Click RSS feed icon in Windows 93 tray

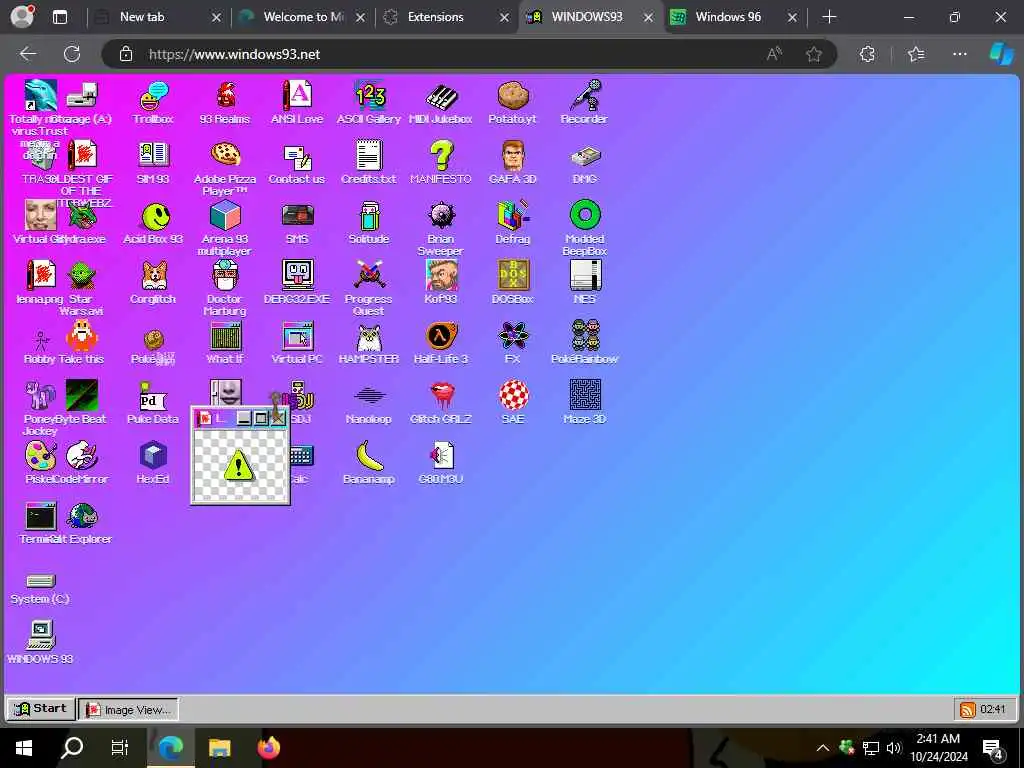tap(967, 709)
